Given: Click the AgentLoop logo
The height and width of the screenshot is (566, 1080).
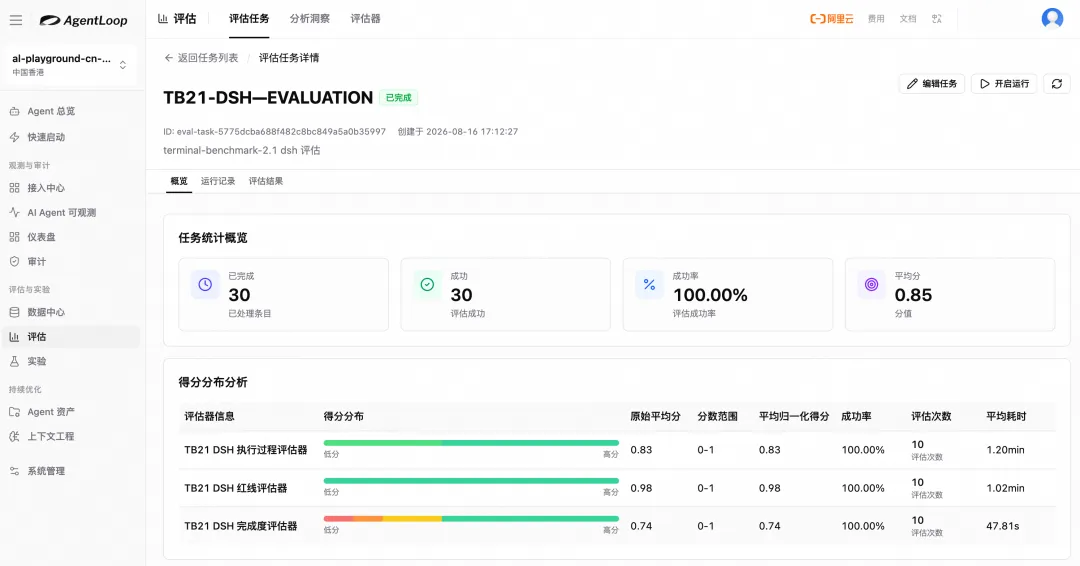Looking at the screenshot, I should click(x=83, y=20).
